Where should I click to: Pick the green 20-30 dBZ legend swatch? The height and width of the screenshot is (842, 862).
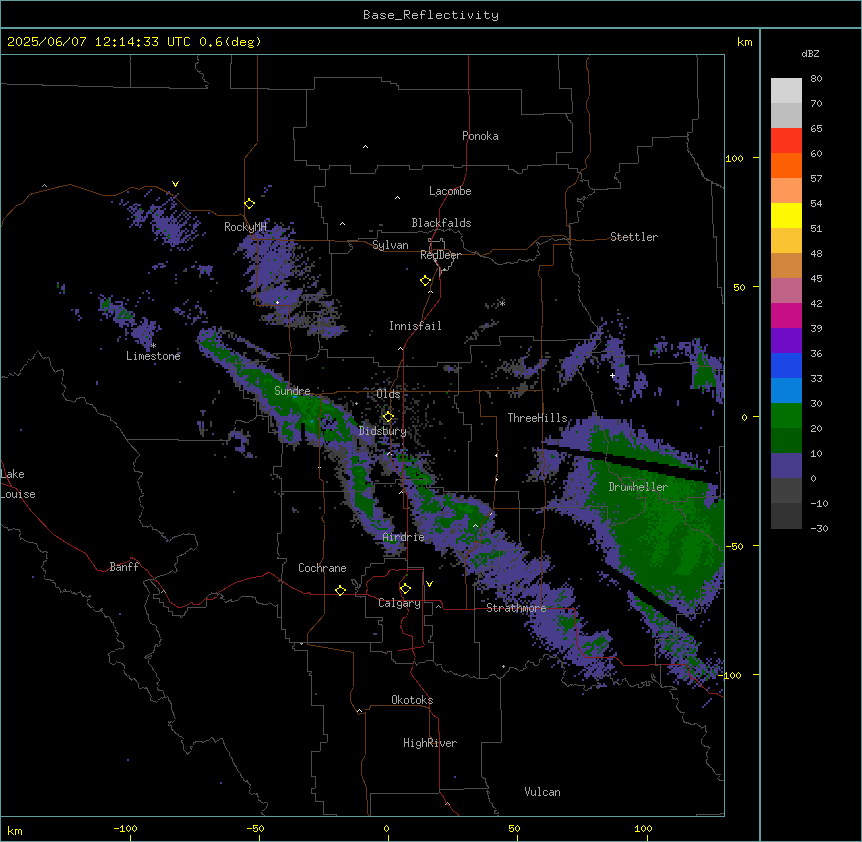[x=786, y=416]
